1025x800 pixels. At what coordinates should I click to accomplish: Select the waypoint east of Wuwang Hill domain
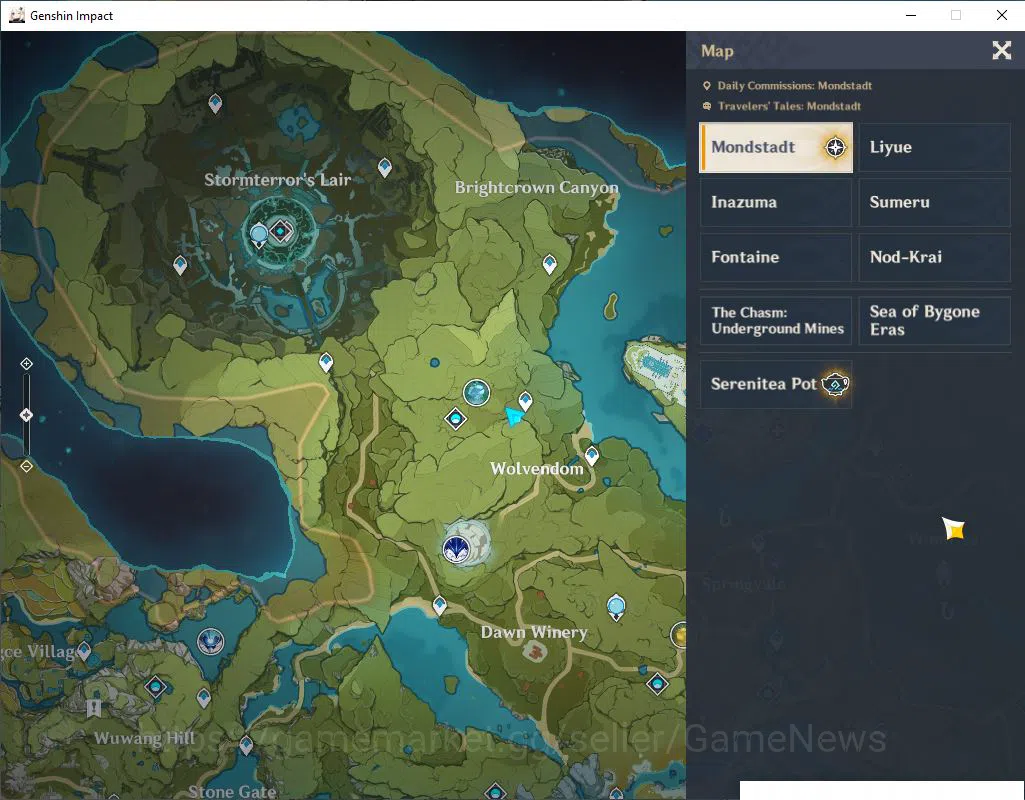pyautogui.click(x=204, y=697)
